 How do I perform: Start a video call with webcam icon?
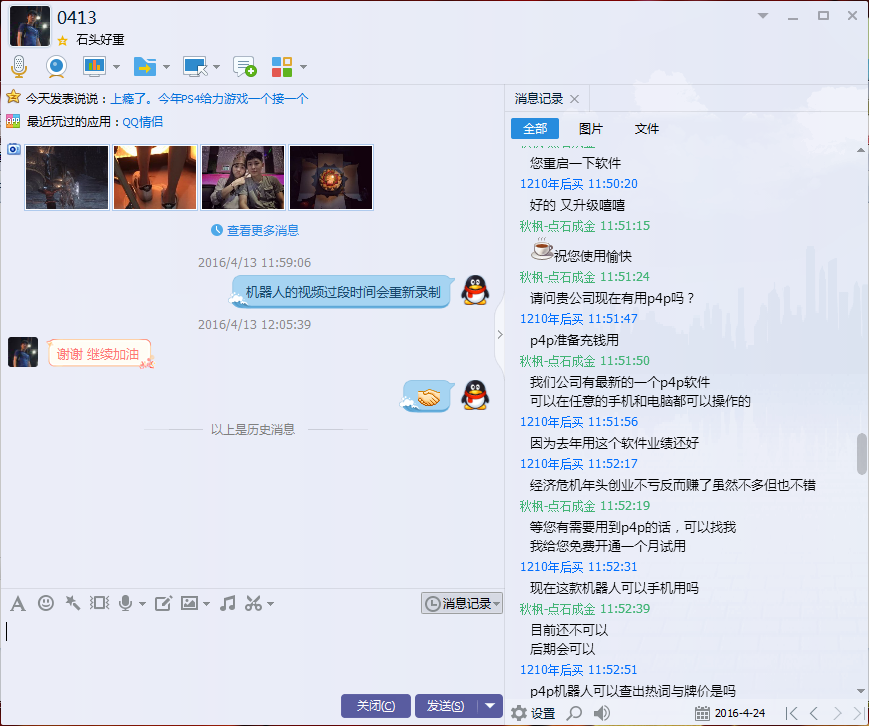coord(56,67)
